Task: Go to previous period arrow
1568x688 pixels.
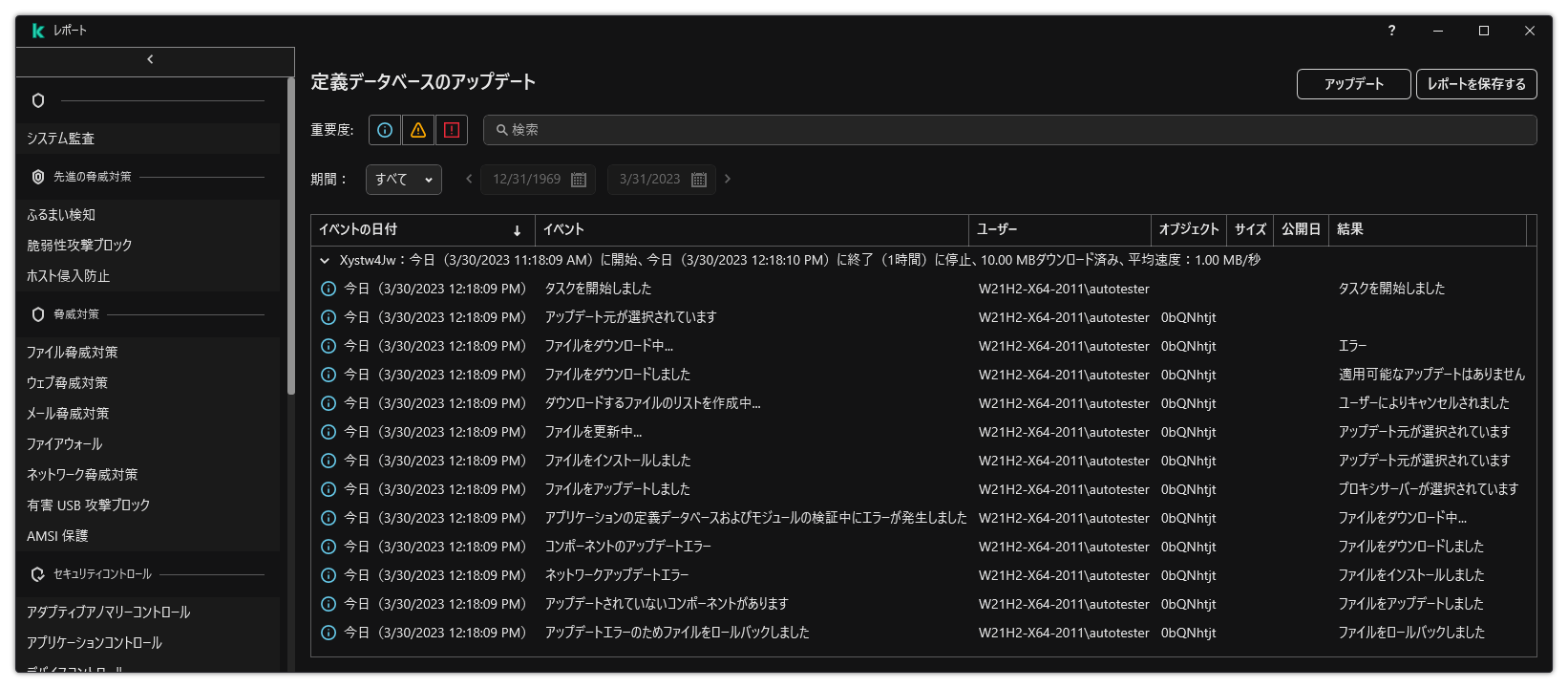Action: [x=469, y=179]
